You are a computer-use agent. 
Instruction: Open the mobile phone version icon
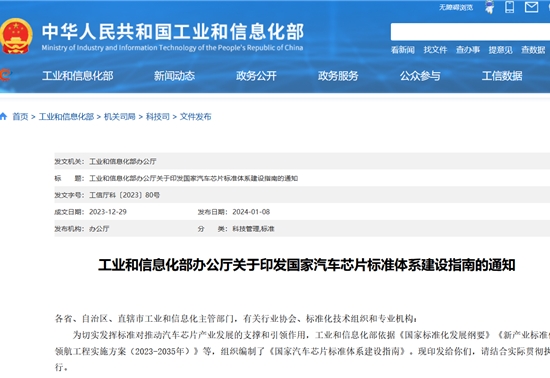coord(510,7)
